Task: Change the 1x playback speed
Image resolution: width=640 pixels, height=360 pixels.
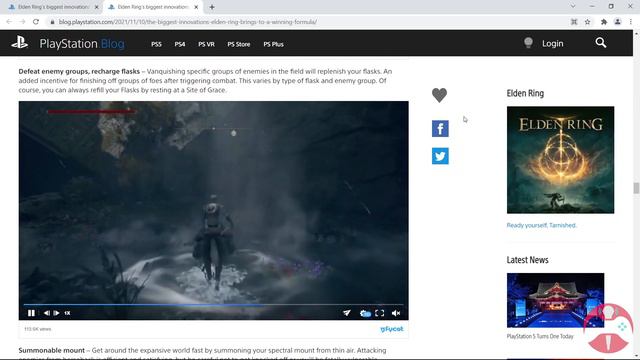Action: pyautogui.click(x=67, y=313)
